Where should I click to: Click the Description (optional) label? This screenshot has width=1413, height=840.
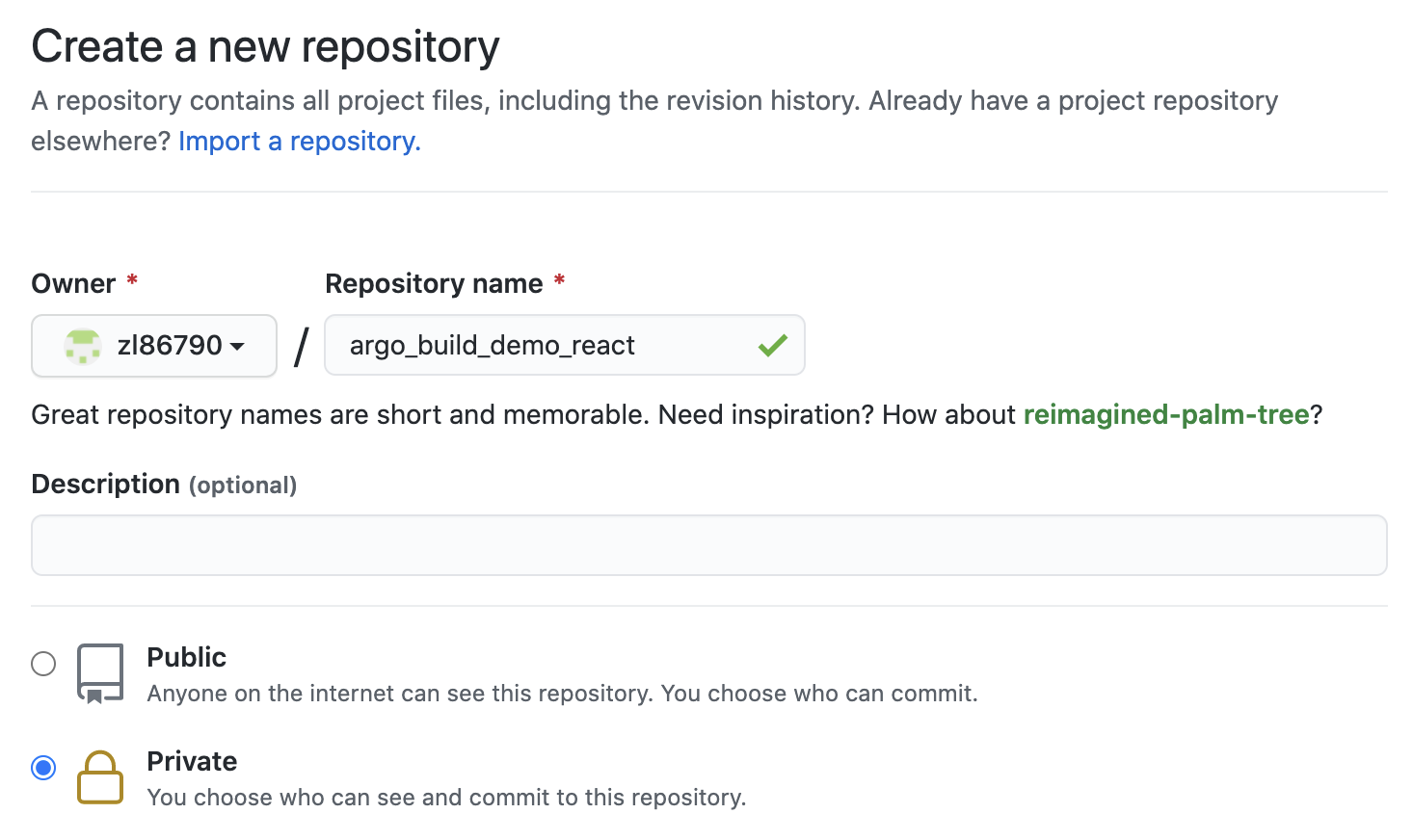(x=164, y=484)
